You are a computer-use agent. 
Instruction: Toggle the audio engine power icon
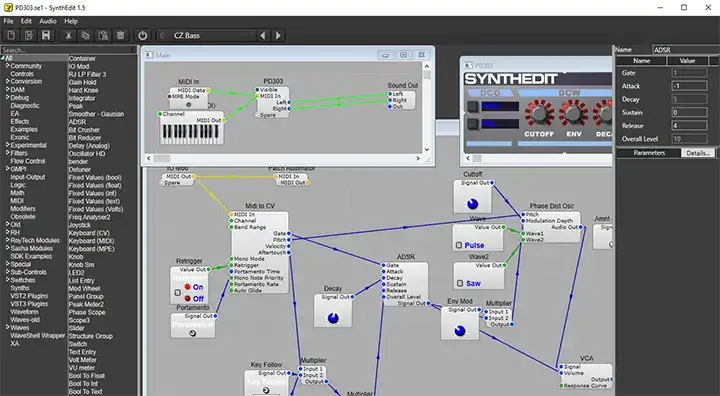[143, 35]
